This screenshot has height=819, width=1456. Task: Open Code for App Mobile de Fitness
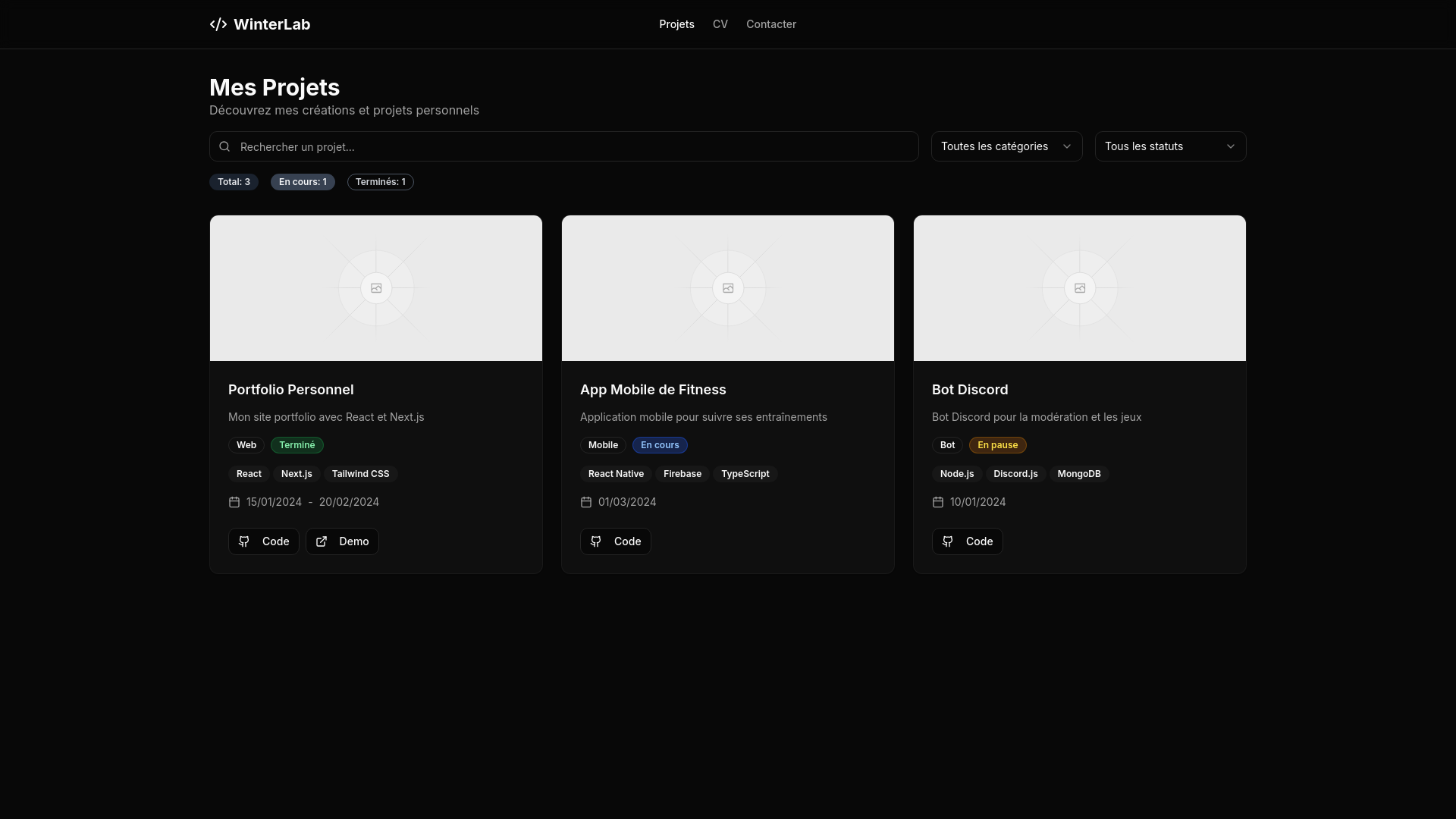(x=616, y=541)
